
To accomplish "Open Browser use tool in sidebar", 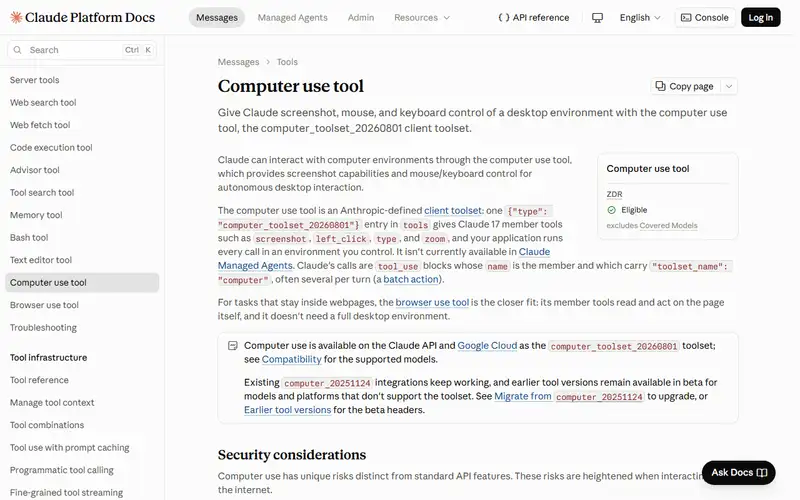I will tap(44, 305).
